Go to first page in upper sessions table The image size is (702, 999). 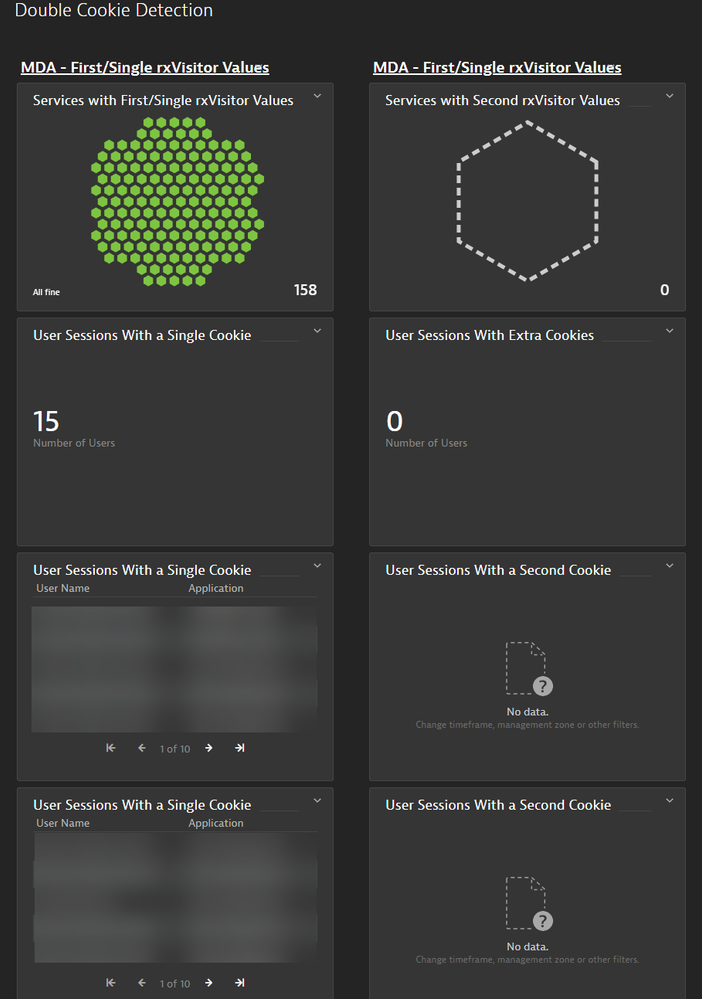[111, 748]
